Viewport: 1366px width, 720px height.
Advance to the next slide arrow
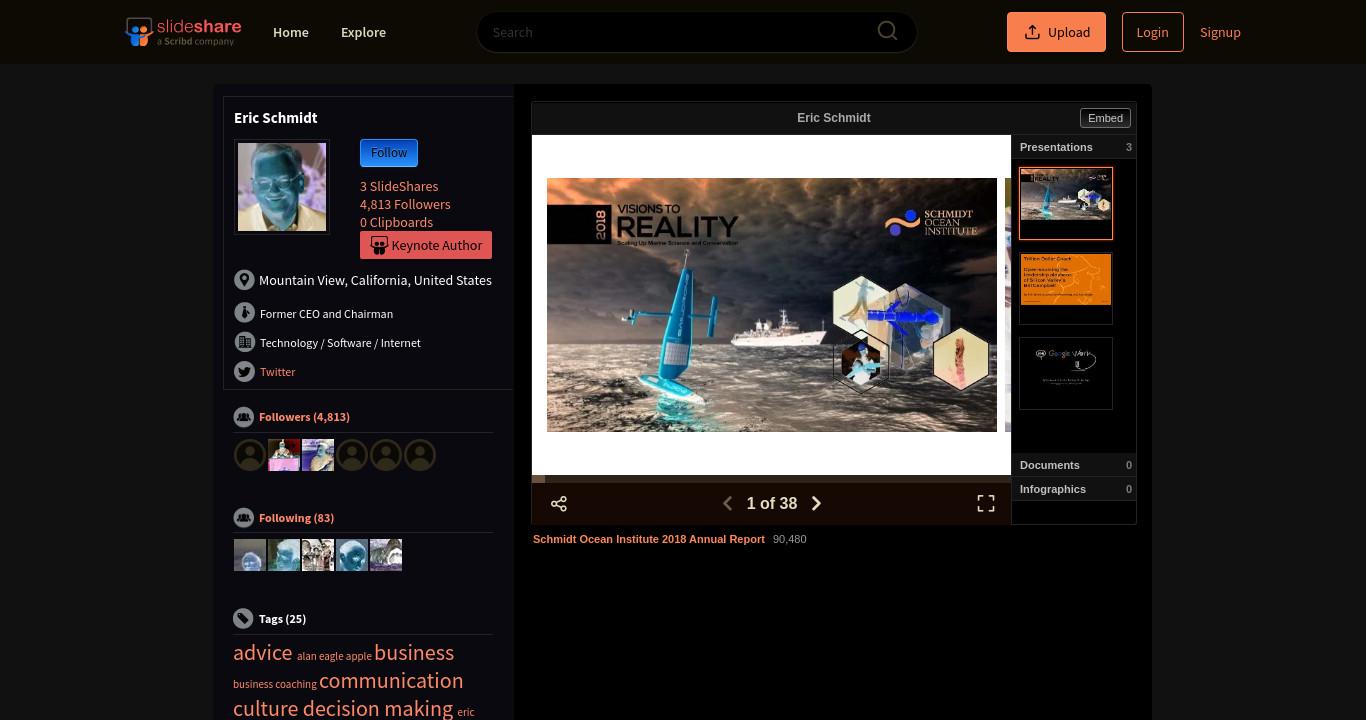pyautogui.click(x=816, y=503)
